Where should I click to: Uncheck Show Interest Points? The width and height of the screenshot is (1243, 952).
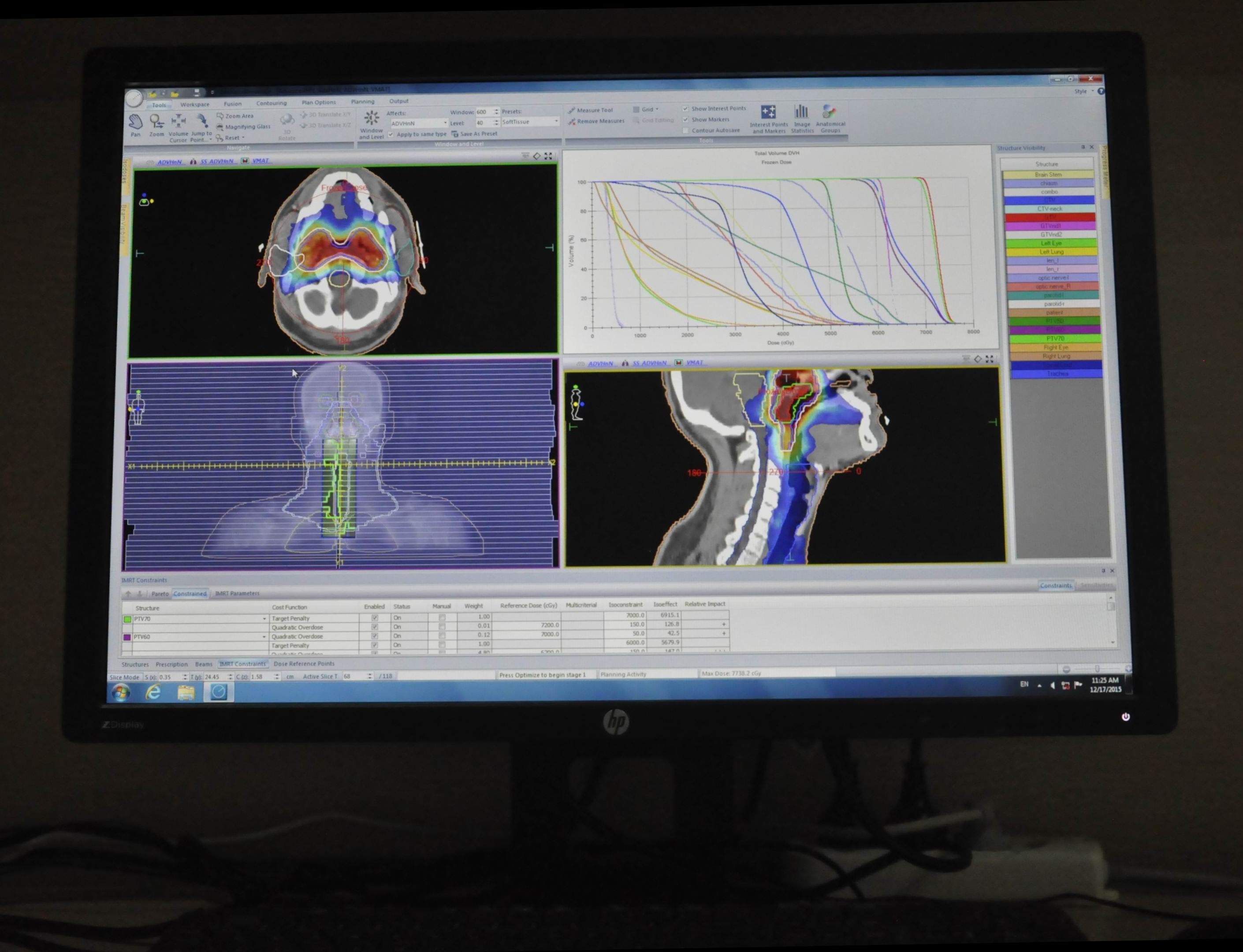(x=686, y=108)
